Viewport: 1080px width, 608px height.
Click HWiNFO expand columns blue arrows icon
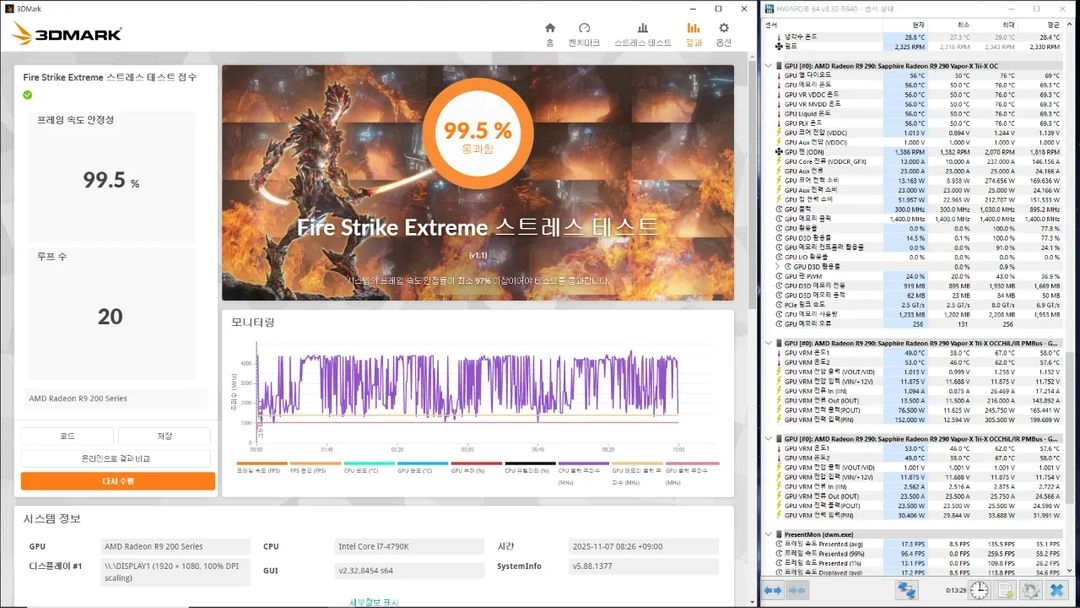click(773, 590)
